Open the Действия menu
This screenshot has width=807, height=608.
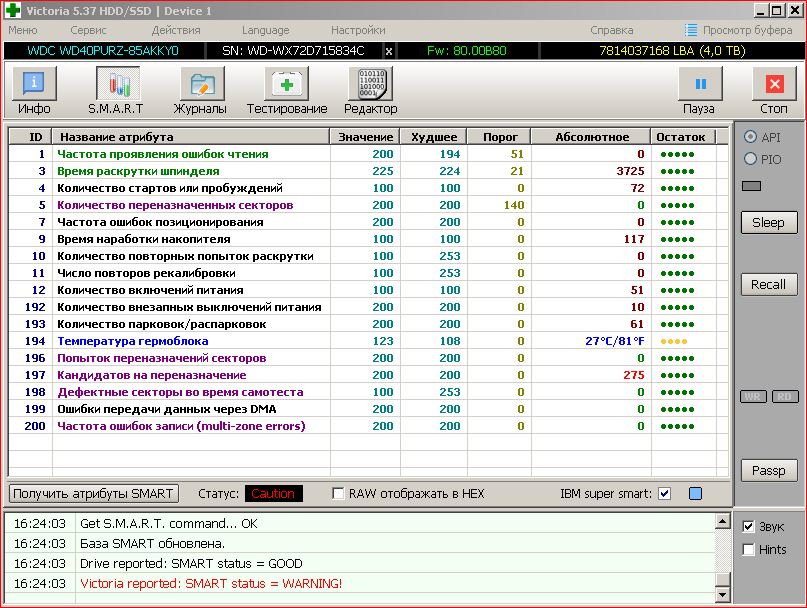pyautogui.click(x=176, y=30)
